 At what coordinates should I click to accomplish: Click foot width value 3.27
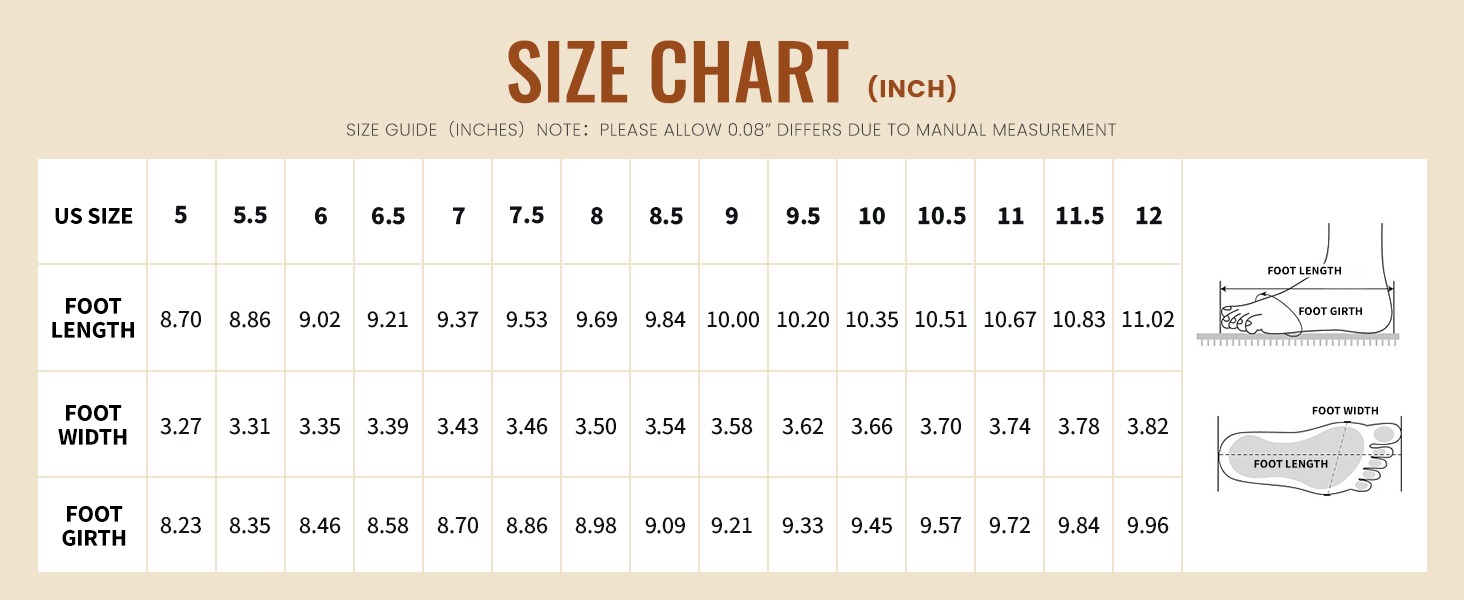pos(181,427)
